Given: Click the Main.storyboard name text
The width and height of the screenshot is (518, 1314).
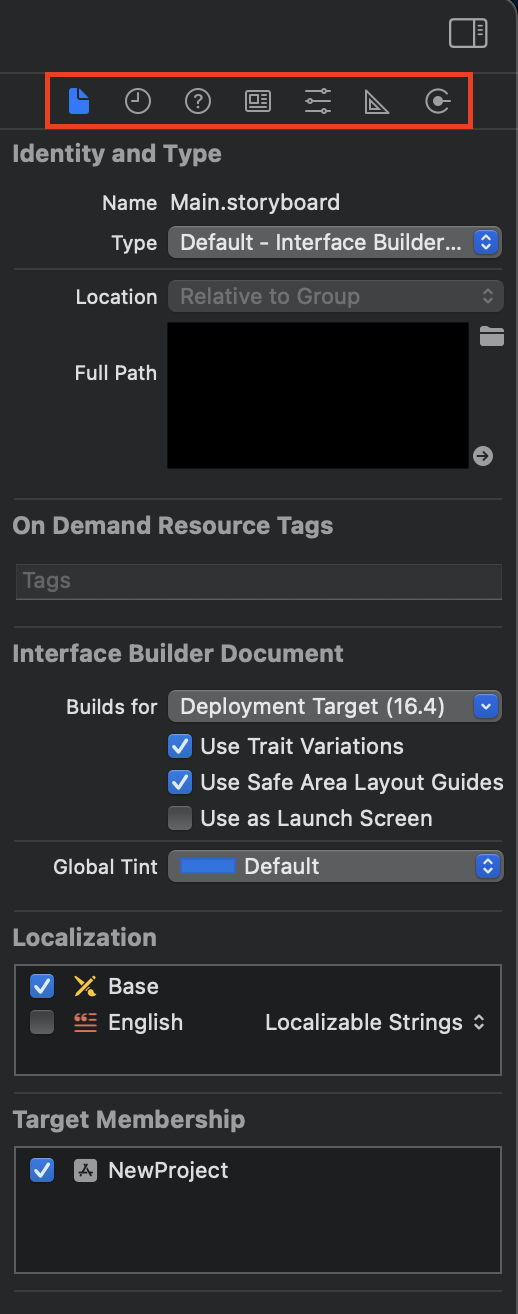Looking at the screenshot, I should [255, 203].
